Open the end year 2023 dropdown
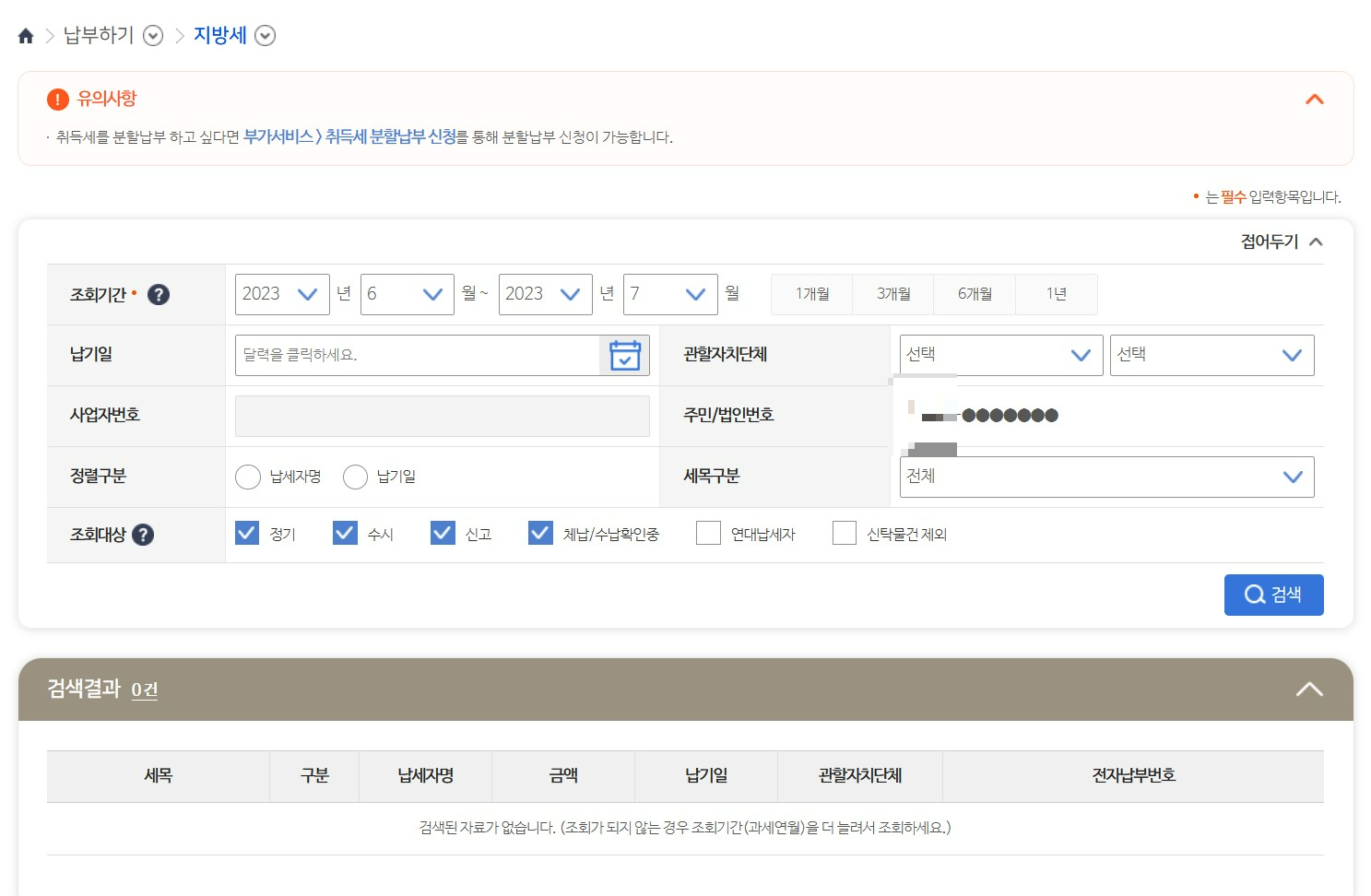Viewport: 1371px width, 896px height. (545, 294)
